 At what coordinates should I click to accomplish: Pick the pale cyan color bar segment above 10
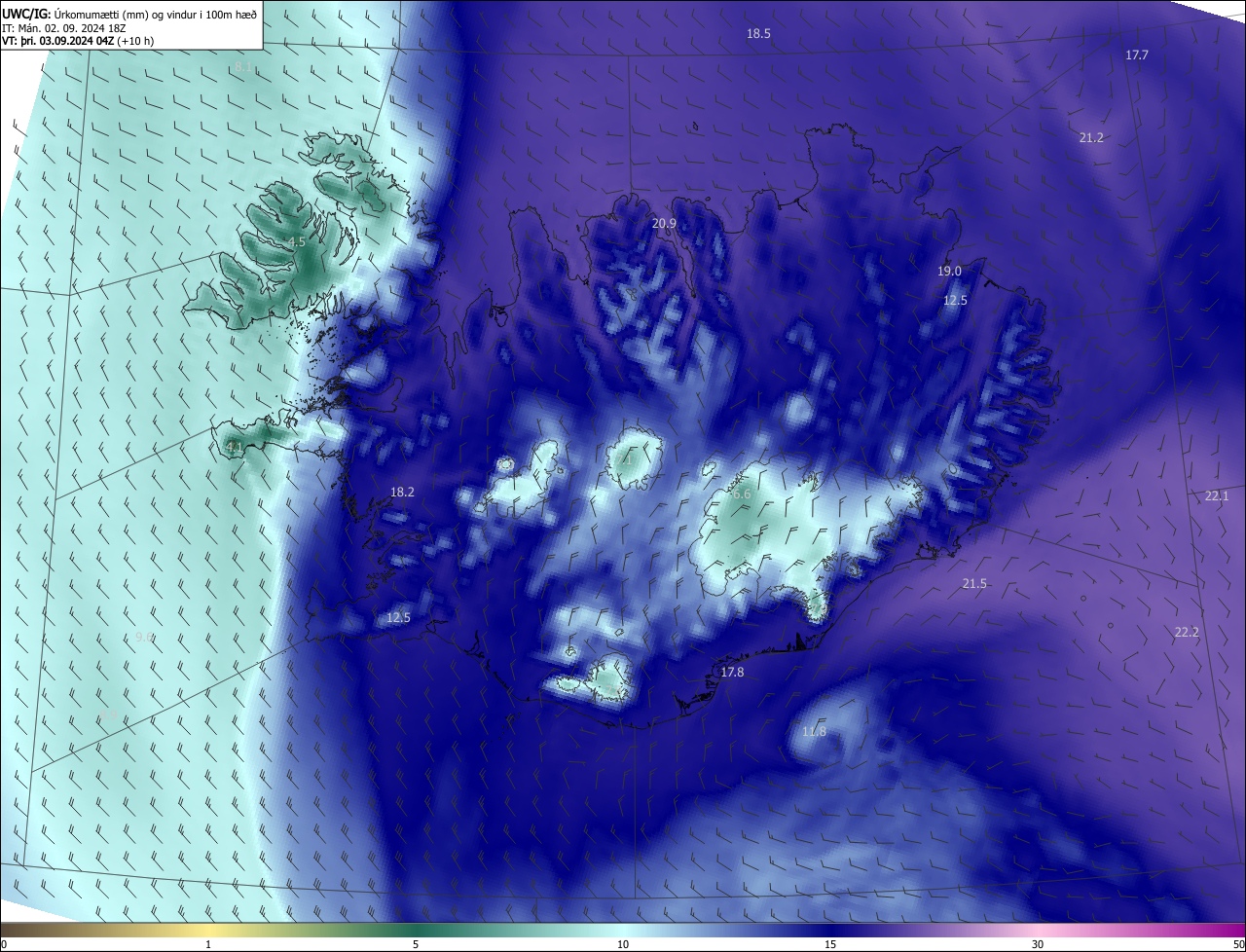tap(623, 930)
